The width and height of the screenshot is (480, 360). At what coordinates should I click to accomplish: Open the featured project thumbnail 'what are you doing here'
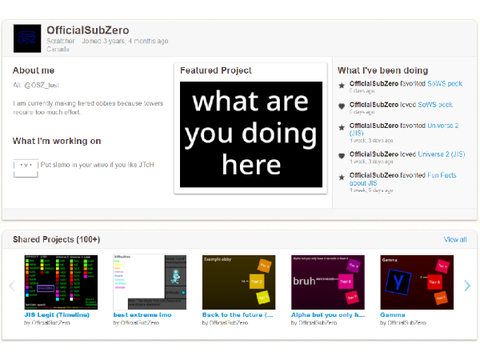coord(251,134)
